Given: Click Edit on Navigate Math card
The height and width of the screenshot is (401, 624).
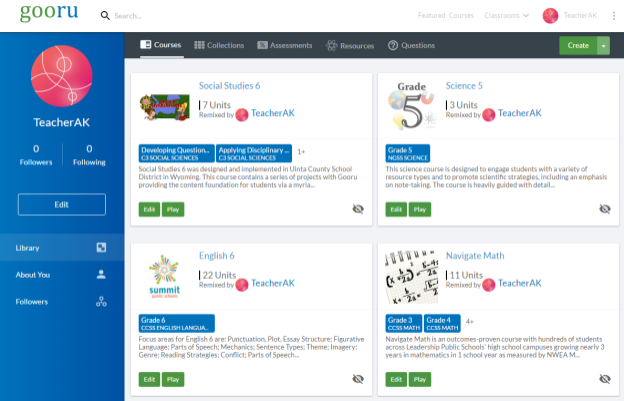Looking at the screenshot, I should point(396,380).
